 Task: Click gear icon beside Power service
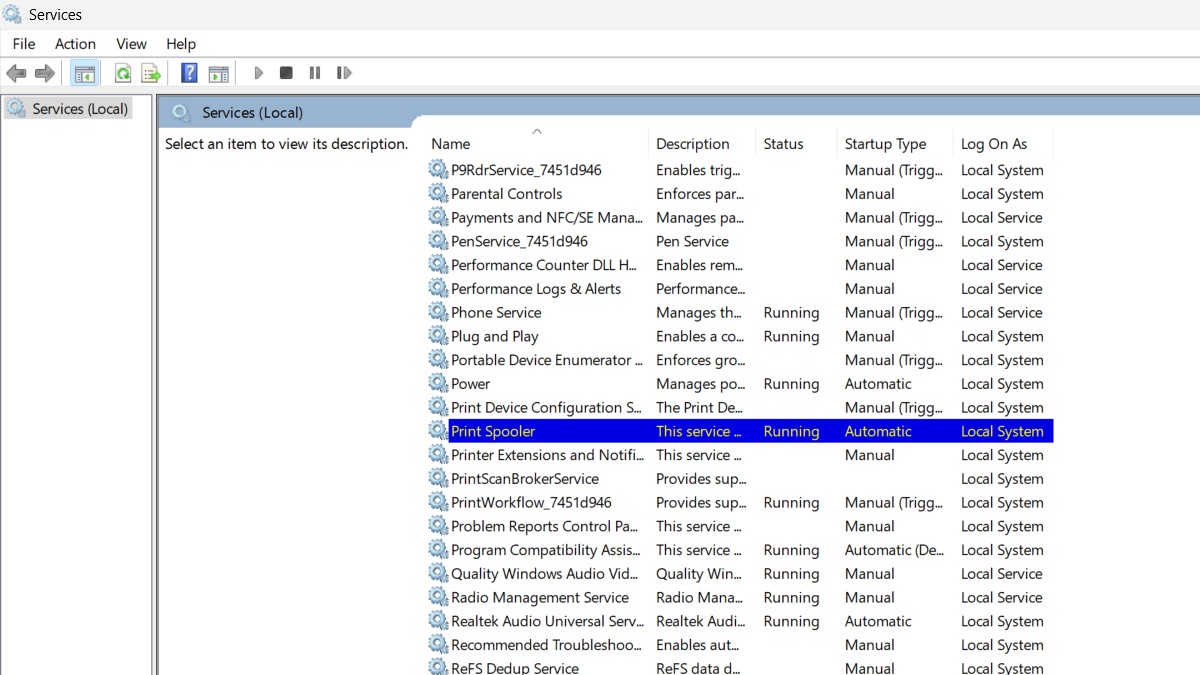[x=438, y=383]
